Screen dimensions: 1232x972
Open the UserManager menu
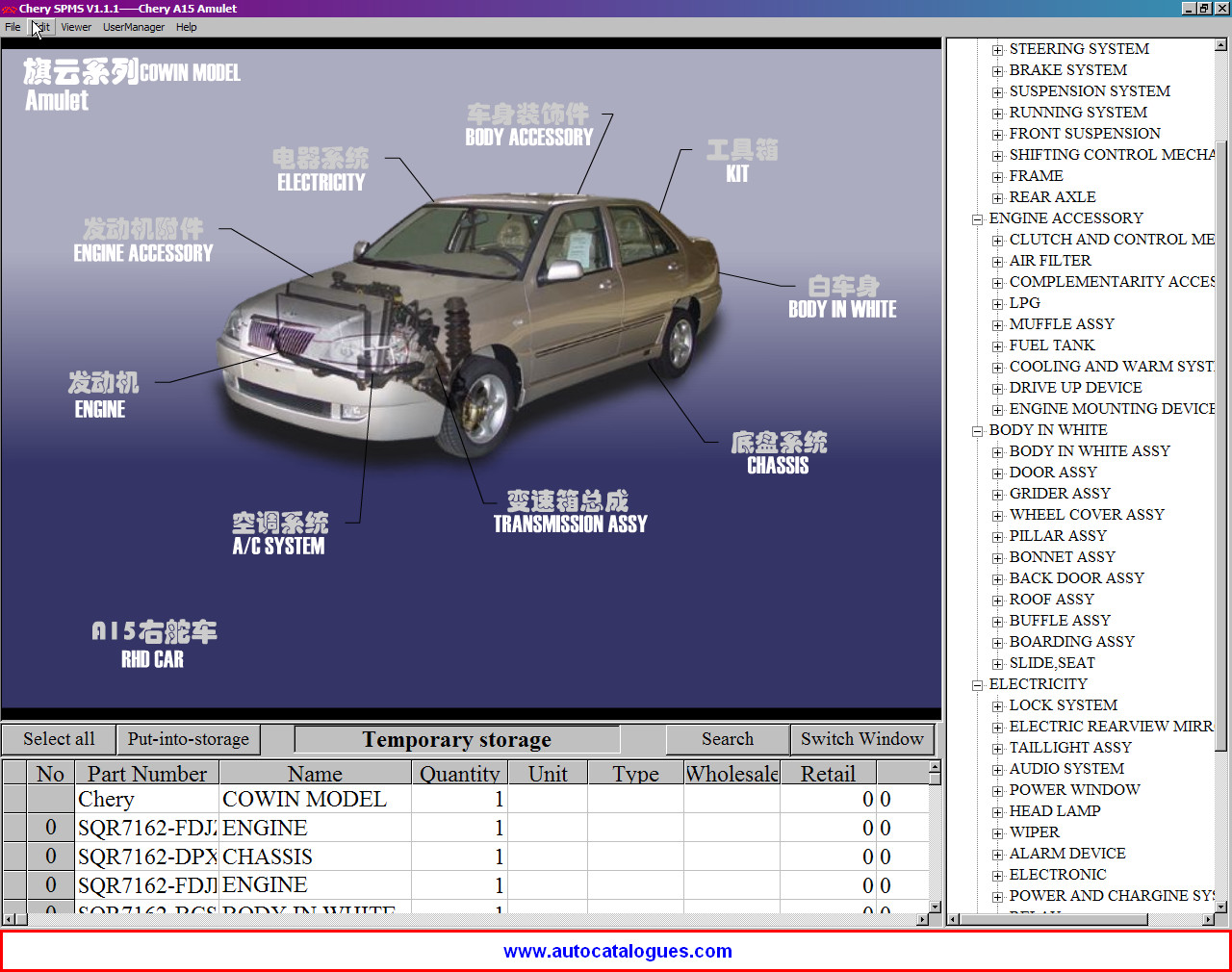tap(133, 27)
